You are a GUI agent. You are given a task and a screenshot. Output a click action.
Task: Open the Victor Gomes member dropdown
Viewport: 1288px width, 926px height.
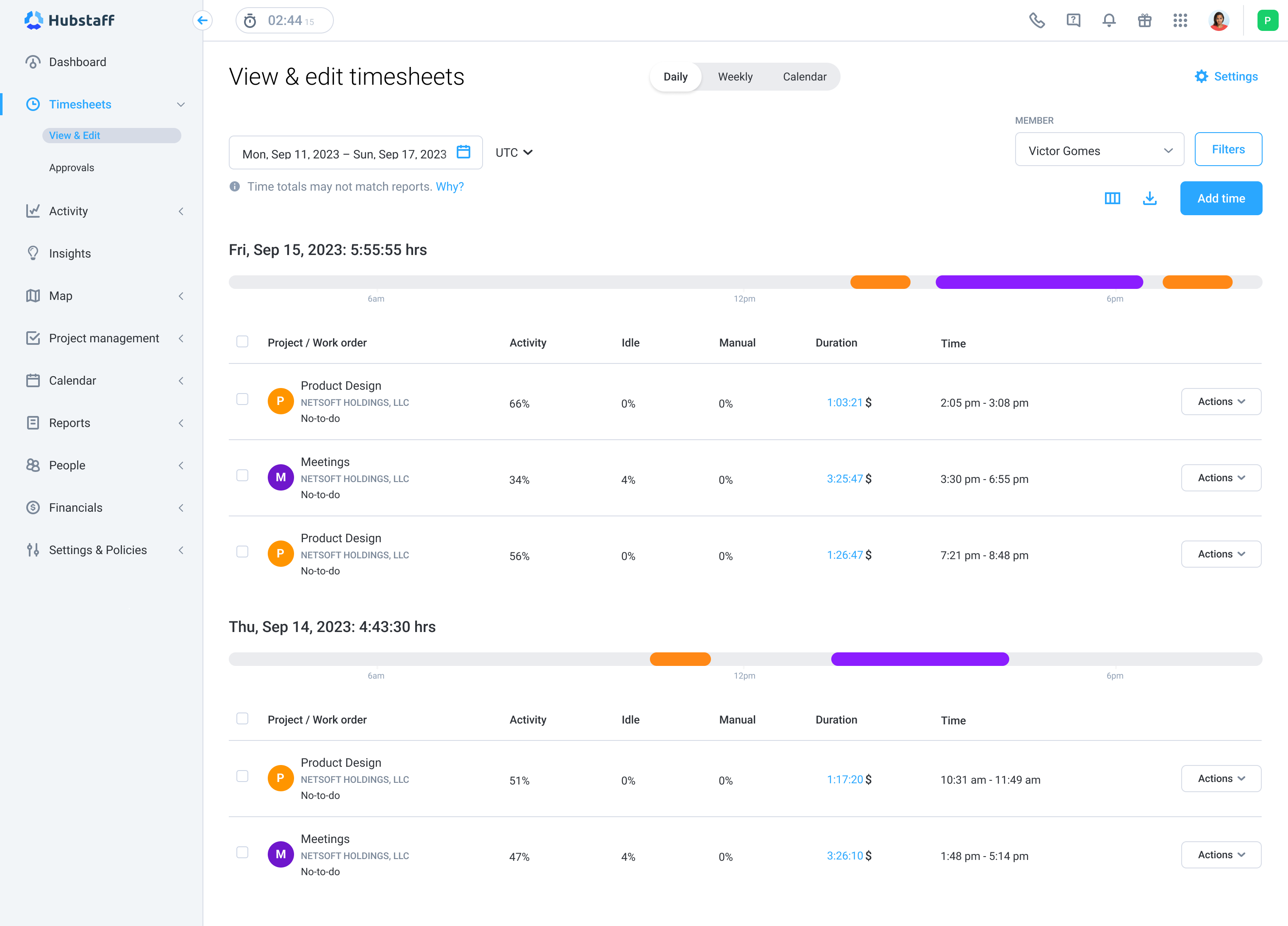1099,150
